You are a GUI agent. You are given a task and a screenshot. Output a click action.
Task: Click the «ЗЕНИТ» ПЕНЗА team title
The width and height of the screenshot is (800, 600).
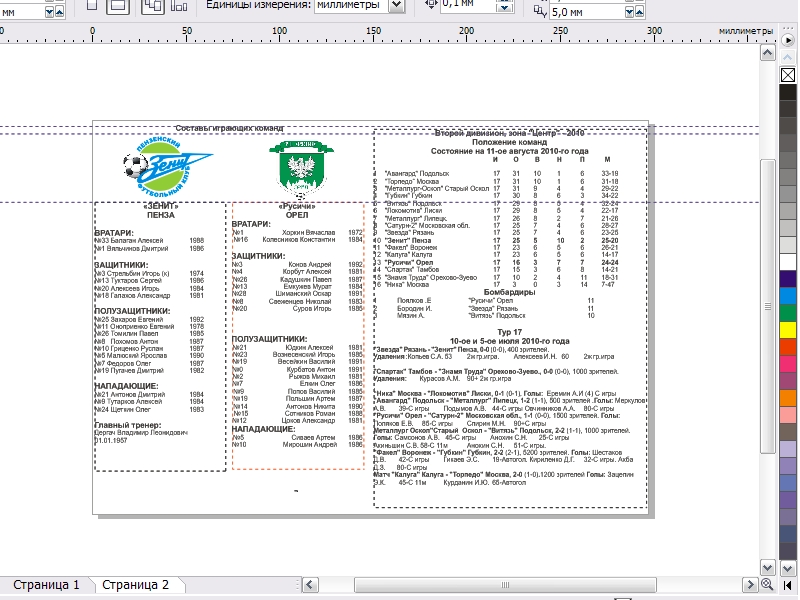coord(161,210)
